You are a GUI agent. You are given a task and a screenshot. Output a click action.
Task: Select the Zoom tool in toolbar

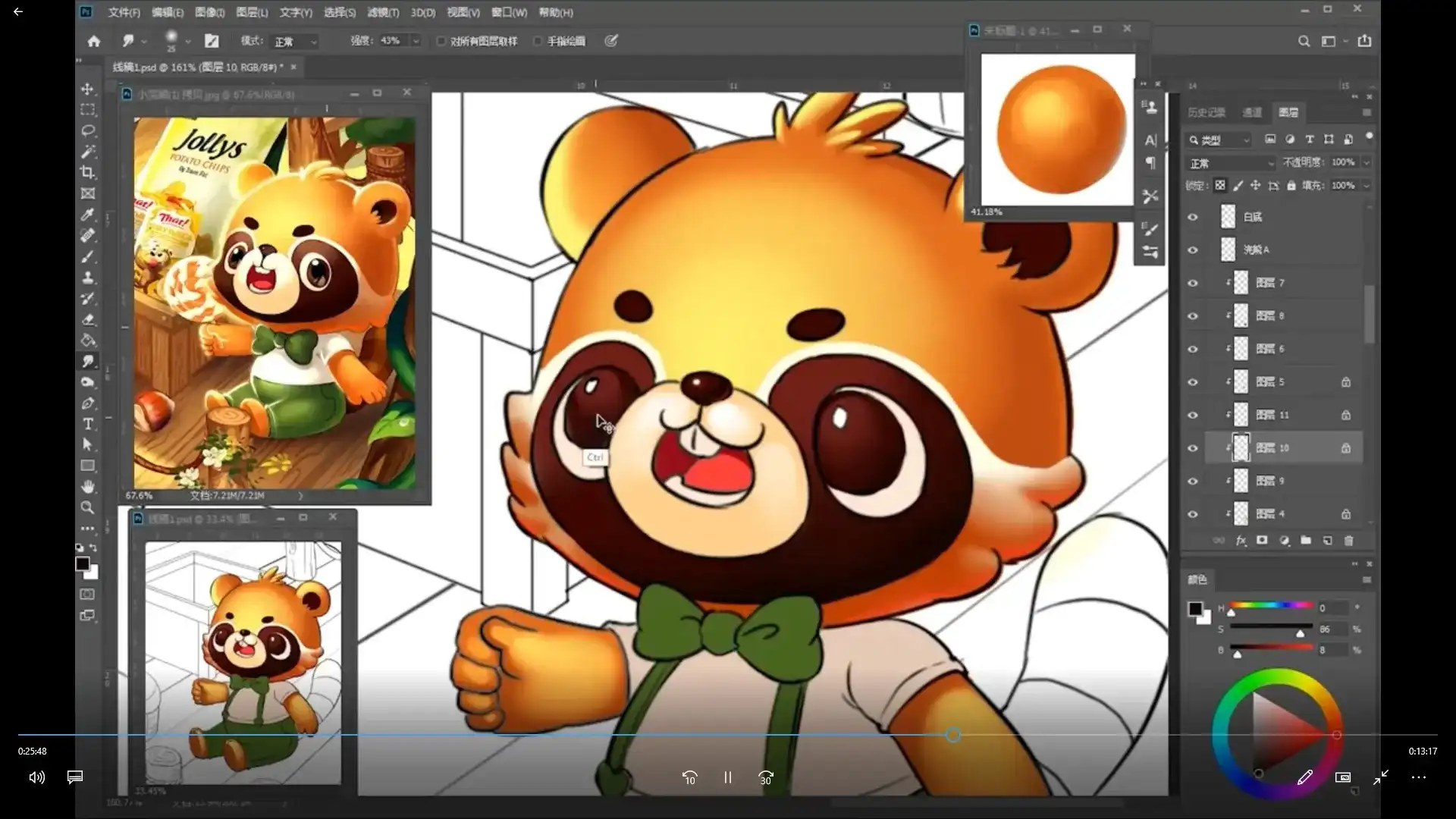pos(88,507)
